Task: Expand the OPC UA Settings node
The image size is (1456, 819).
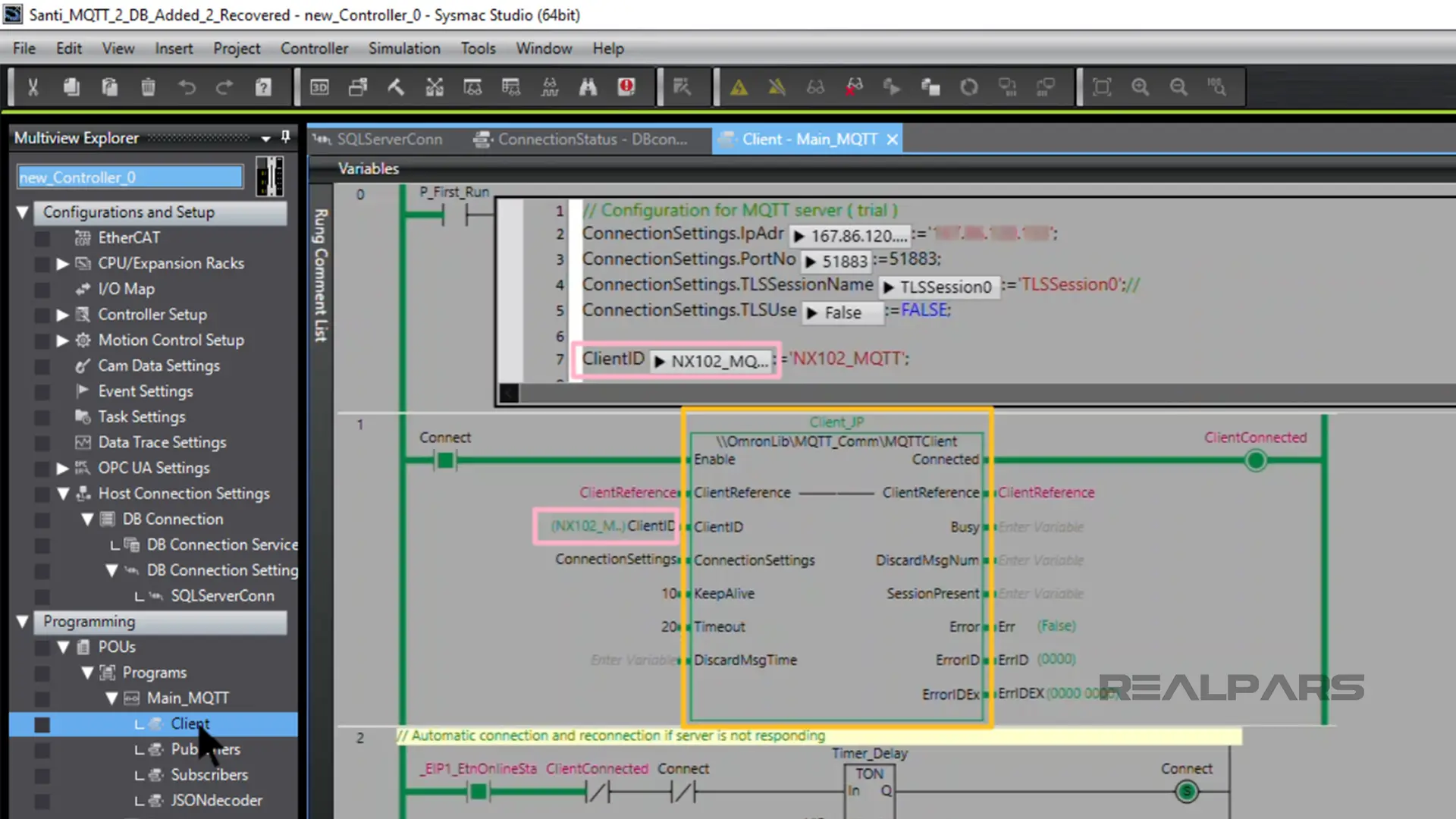Action: pyautogui.click(x=62, y=468)
